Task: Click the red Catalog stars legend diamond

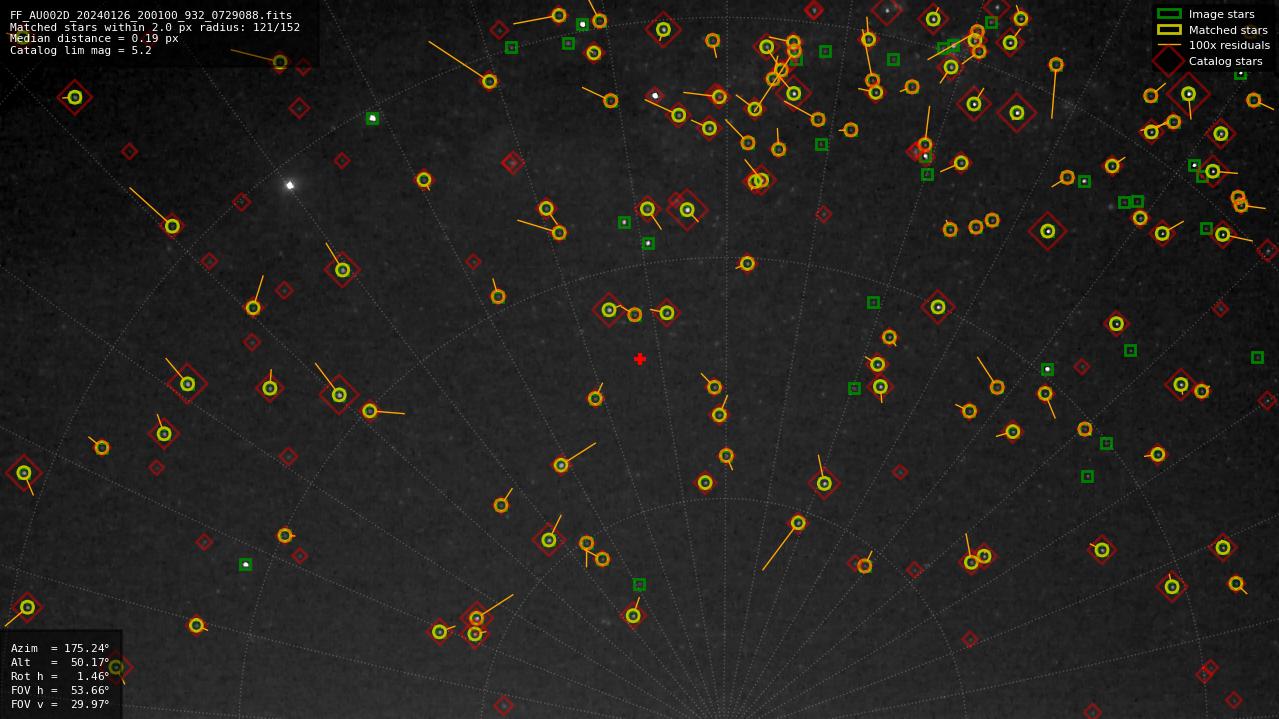Action: pos(1169,61)
